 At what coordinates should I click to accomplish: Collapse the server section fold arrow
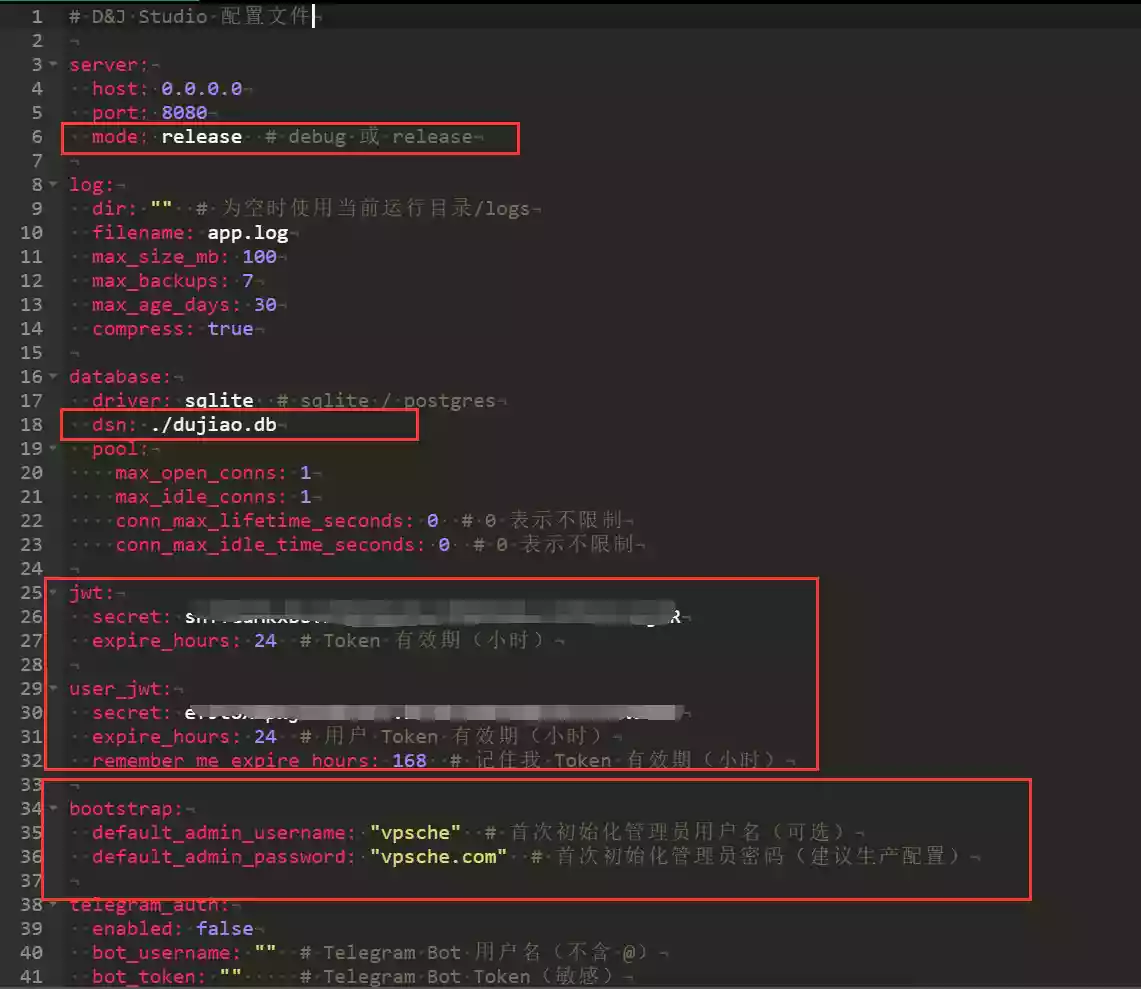53,65
